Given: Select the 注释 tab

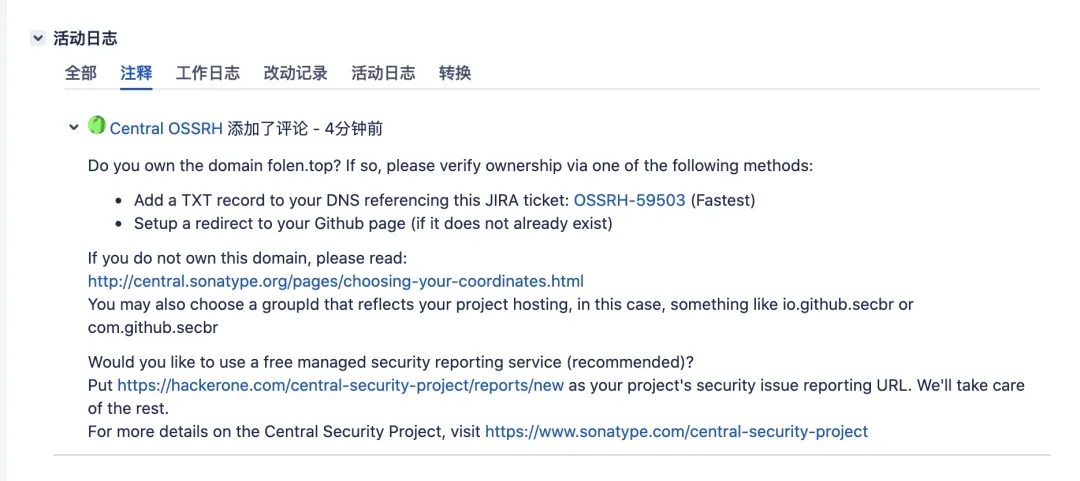Looking at the screenshot, I should pos(136,73).
